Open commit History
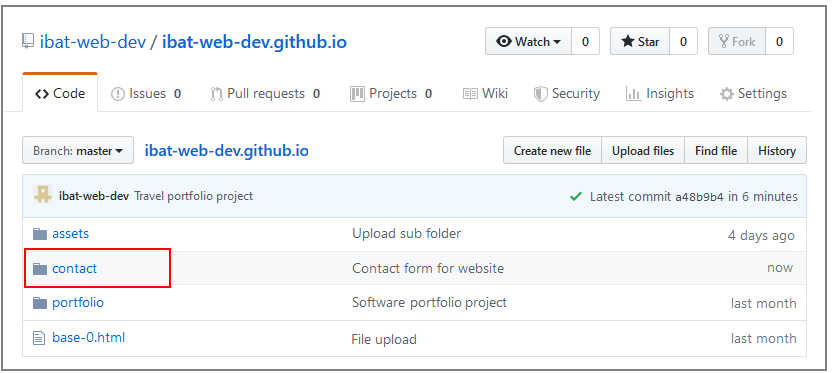The image size is (834, 373). 777,151
